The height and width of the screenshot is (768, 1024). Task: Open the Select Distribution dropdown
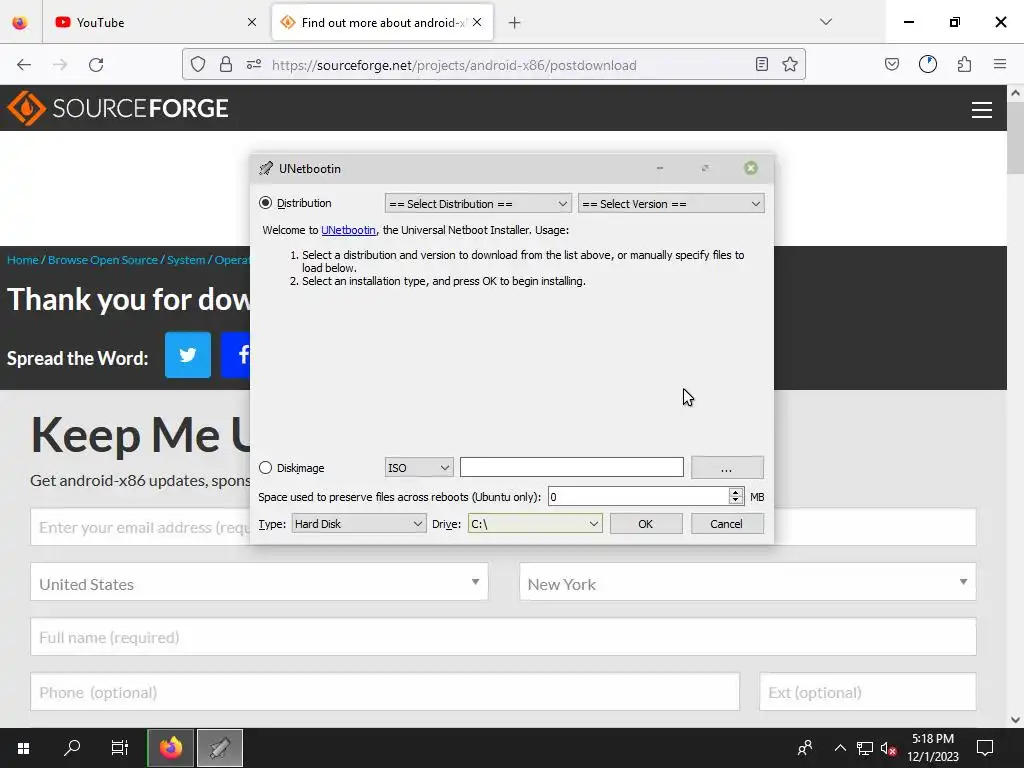point(478,204)
